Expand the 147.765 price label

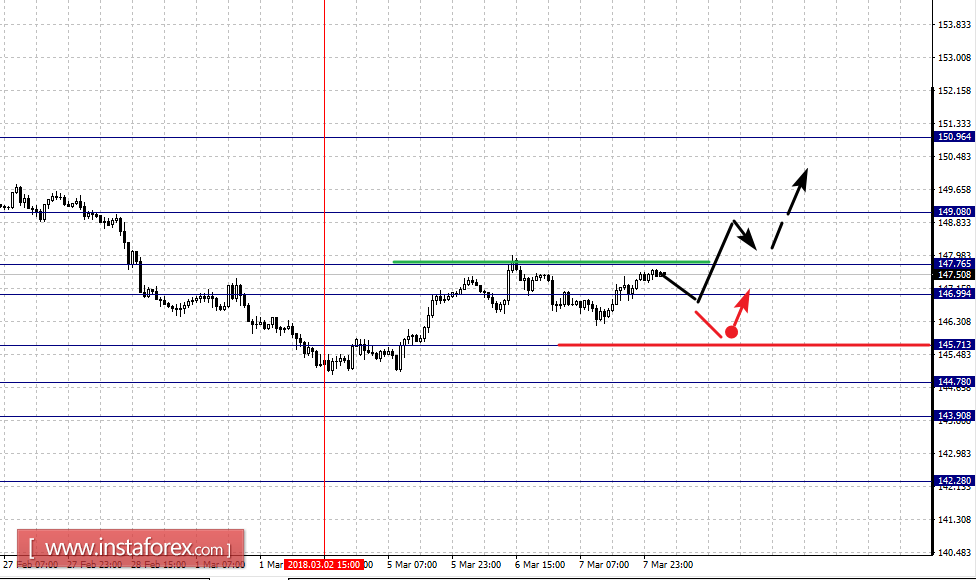click(950, 262)
